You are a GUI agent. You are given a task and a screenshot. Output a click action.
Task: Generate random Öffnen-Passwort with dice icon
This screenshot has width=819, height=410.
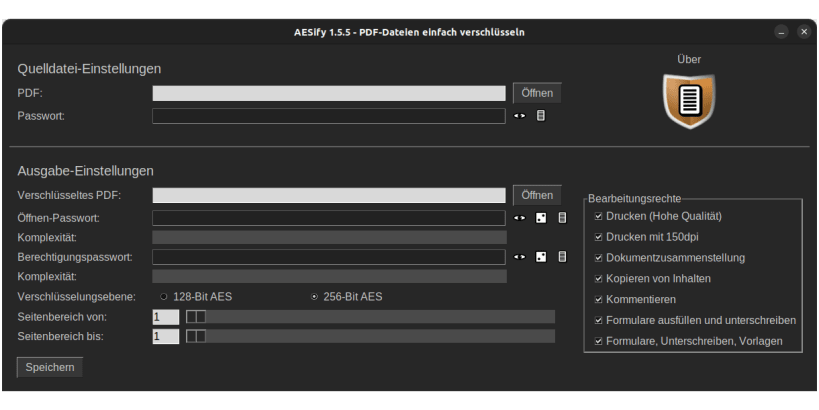pyautogui.click(x=541, y=218)
